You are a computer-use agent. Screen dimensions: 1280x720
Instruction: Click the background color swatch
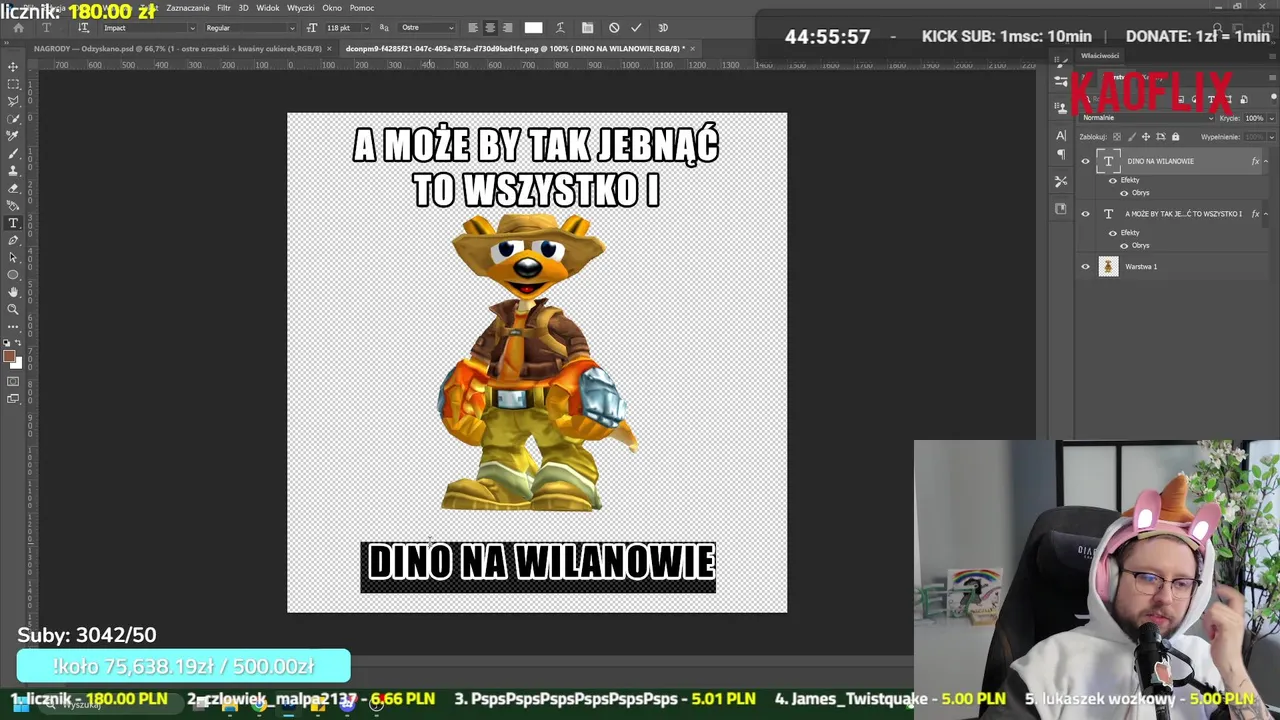(x=16, y=363)
